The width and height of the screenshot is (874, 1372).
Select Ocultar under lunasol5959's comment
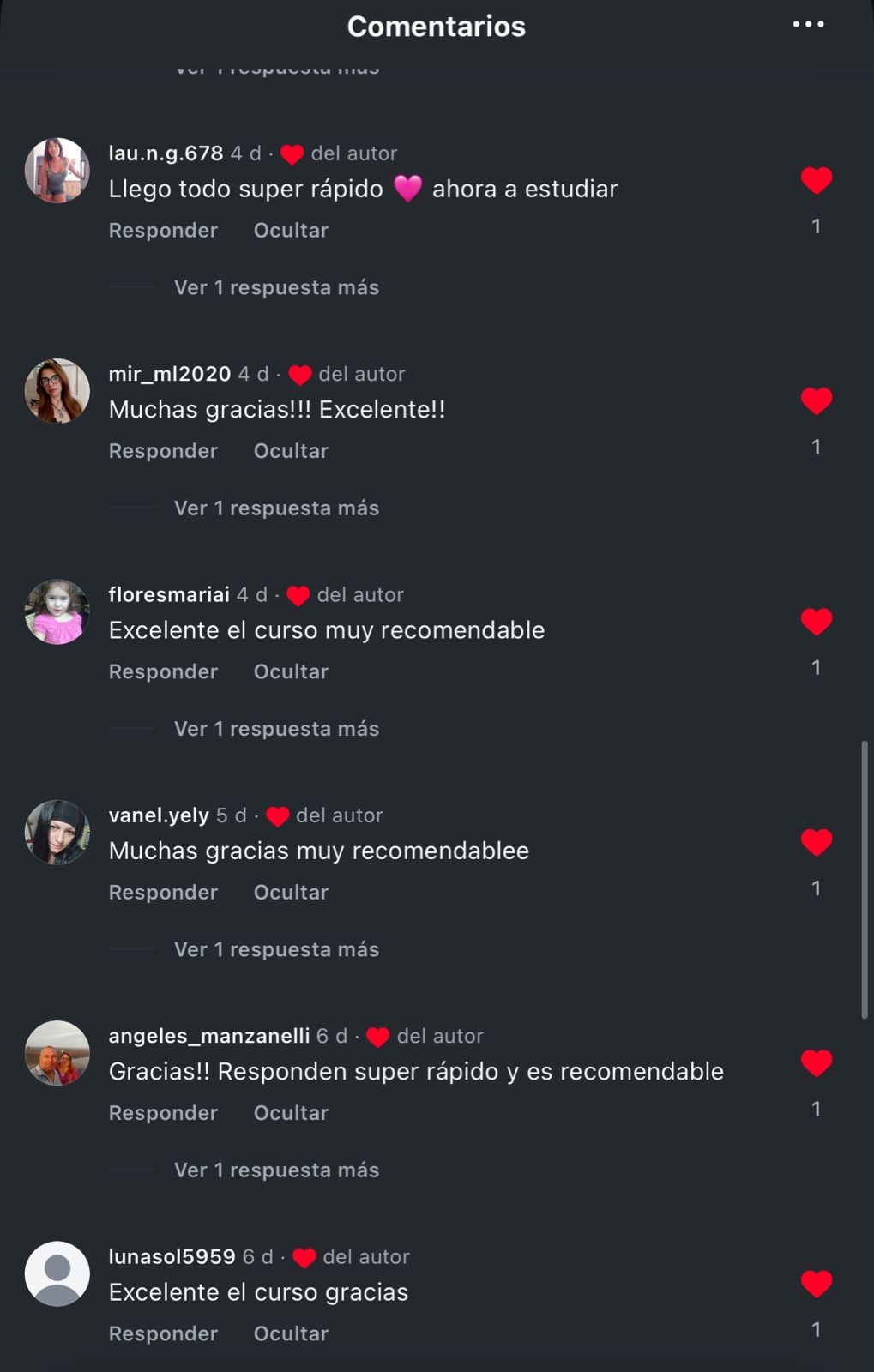click(291, 1333)
